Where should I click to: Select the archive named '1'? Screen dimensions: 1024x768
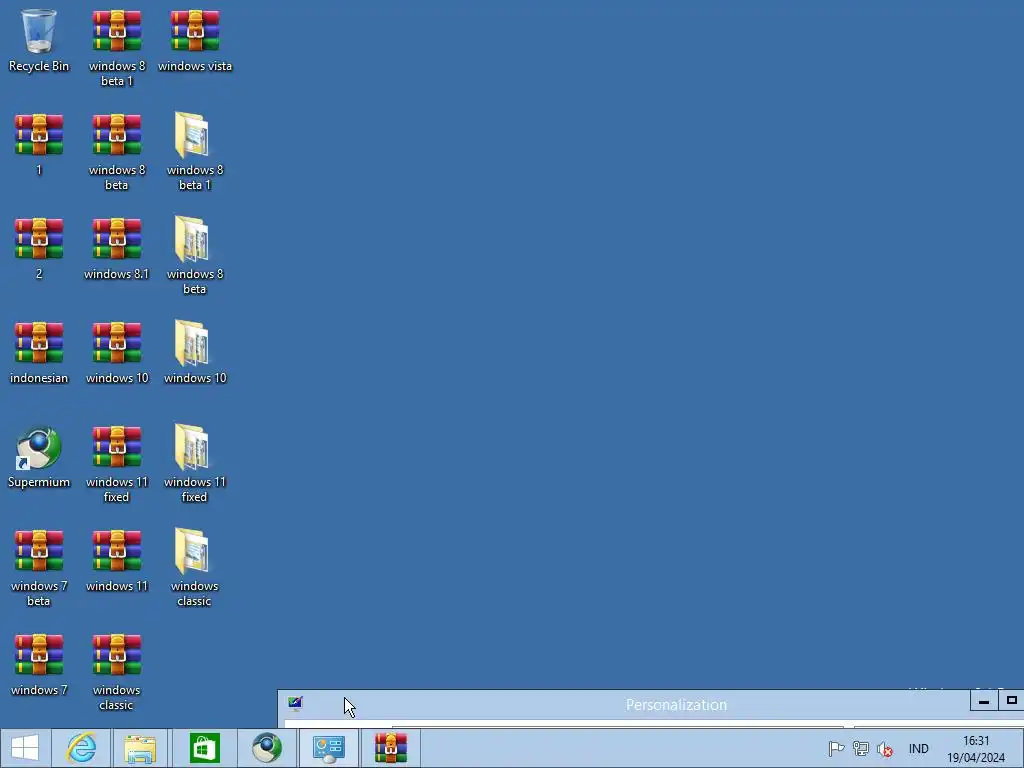(39, 144)
